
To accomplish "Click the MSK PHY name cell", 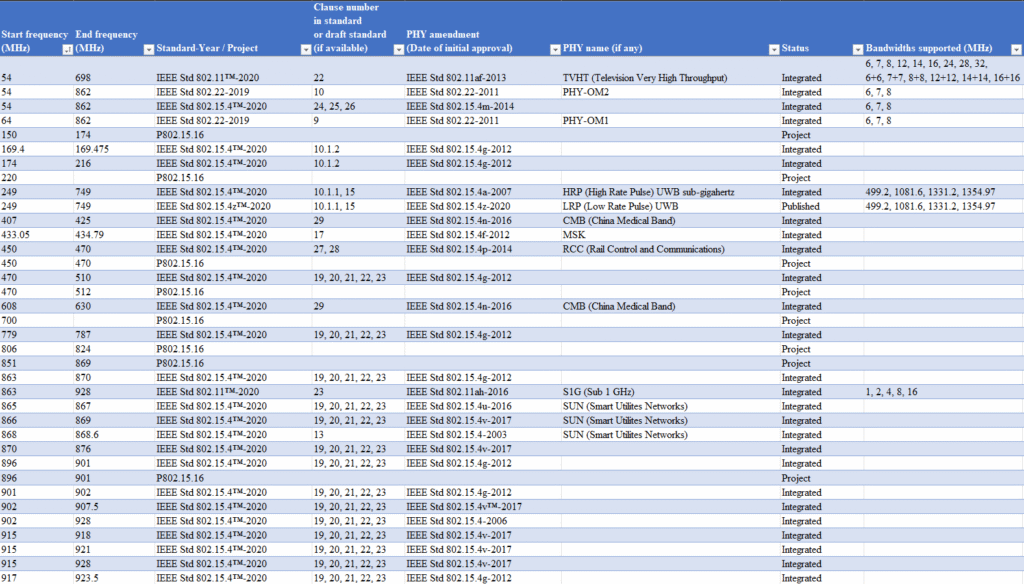I will click(573, 235).
